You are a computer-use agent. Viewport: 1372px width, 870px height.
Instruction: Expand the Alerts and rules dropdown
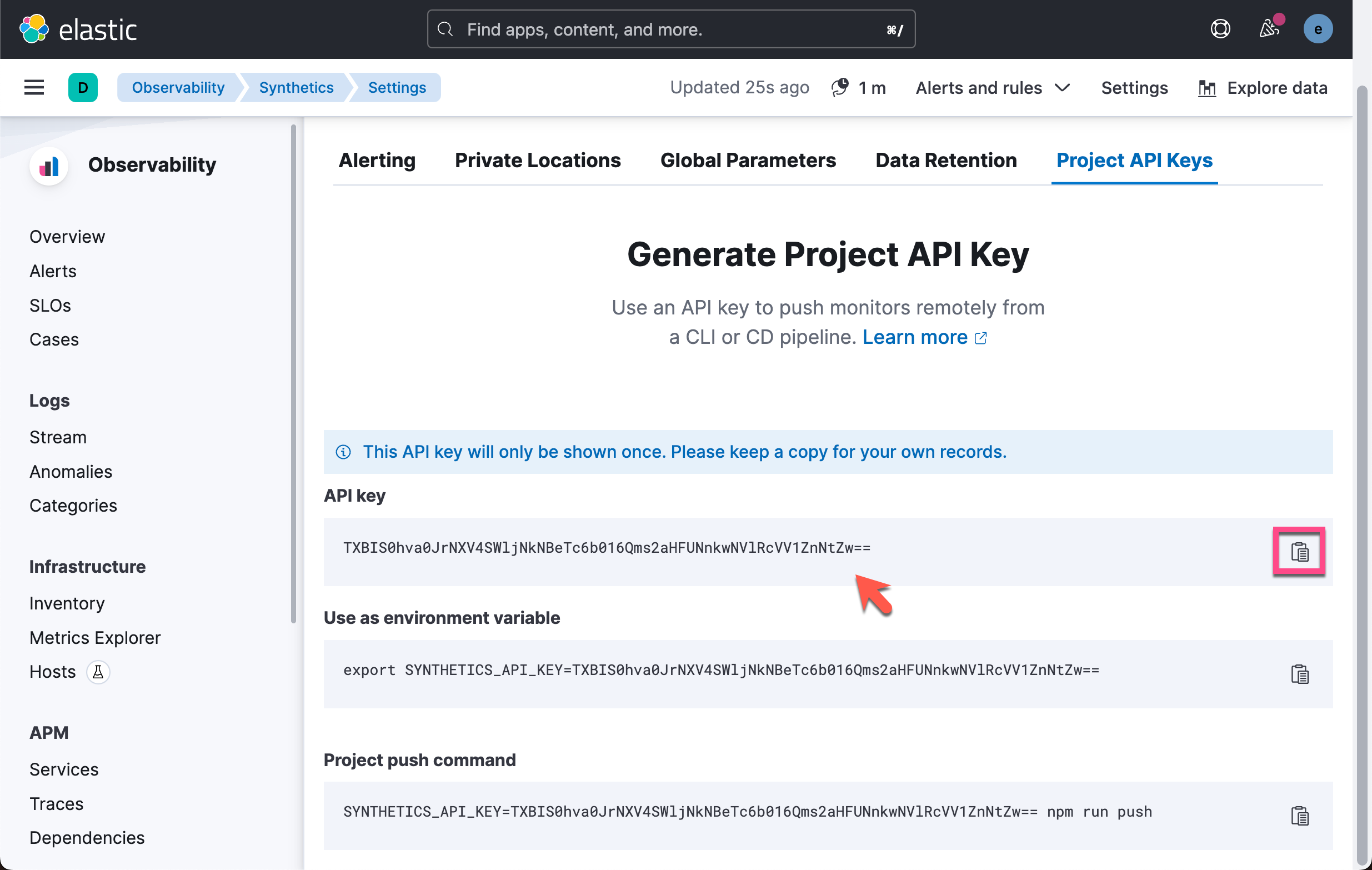[993, 88]
